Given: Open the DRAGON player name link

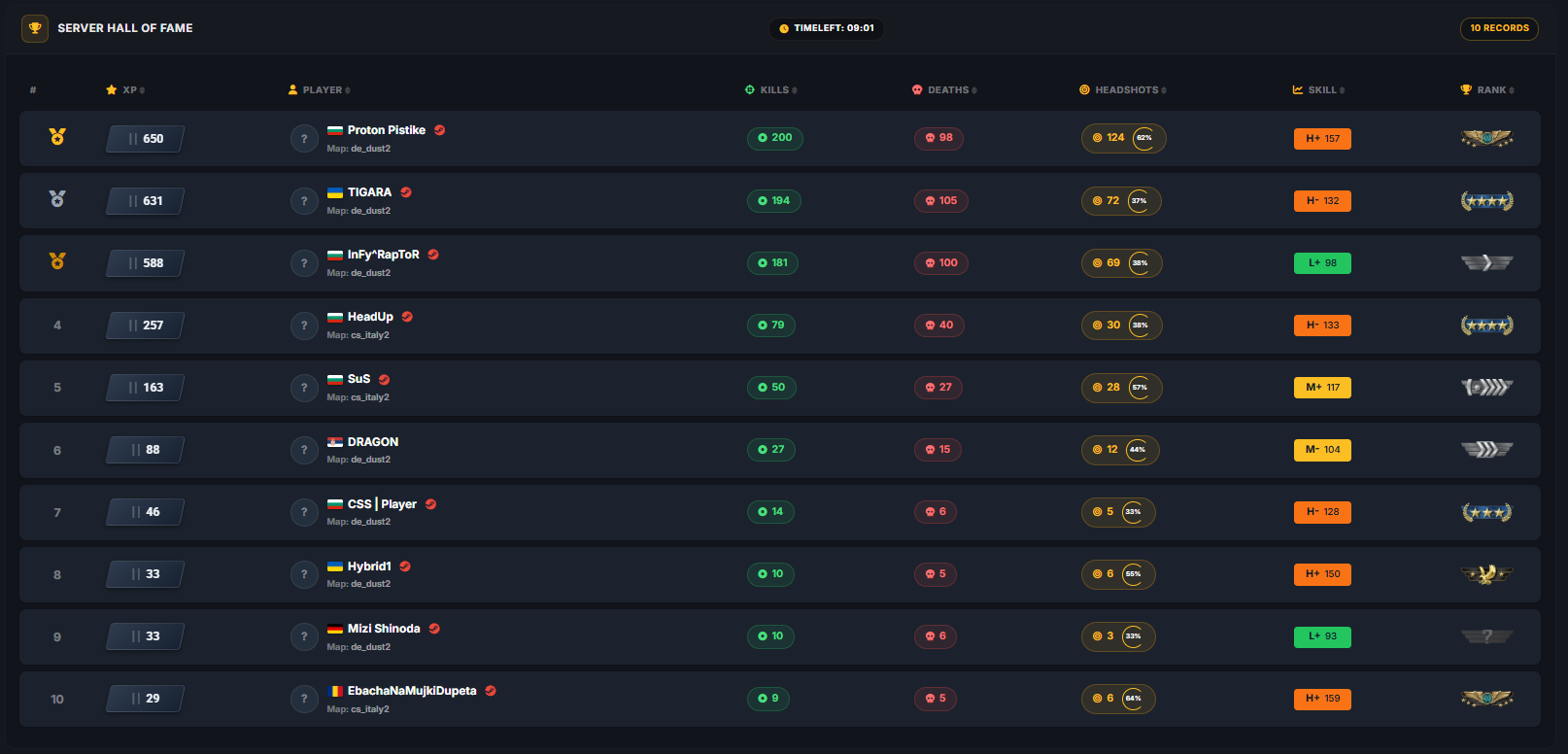Looking at the screenshot, I should click(373, 442).
